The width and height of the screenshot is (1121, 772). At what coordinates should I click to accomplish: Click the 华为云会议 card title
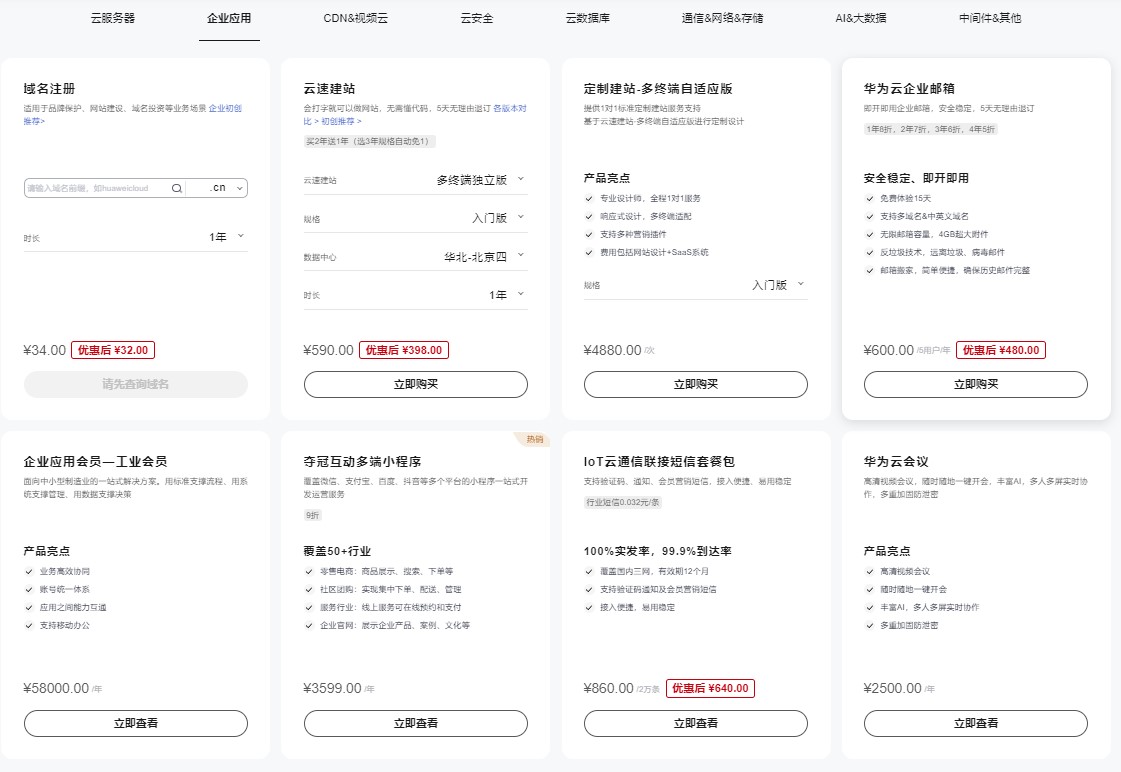click(x=896, y=462)
